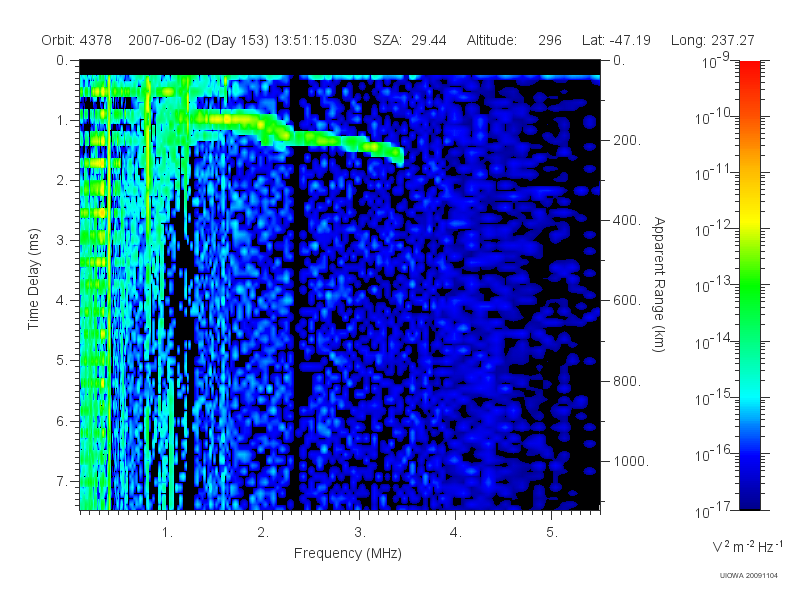Click the apparent range tick '400.'
Image resolution: width=800 pixels, height=600 pixels.
(627, 220)
